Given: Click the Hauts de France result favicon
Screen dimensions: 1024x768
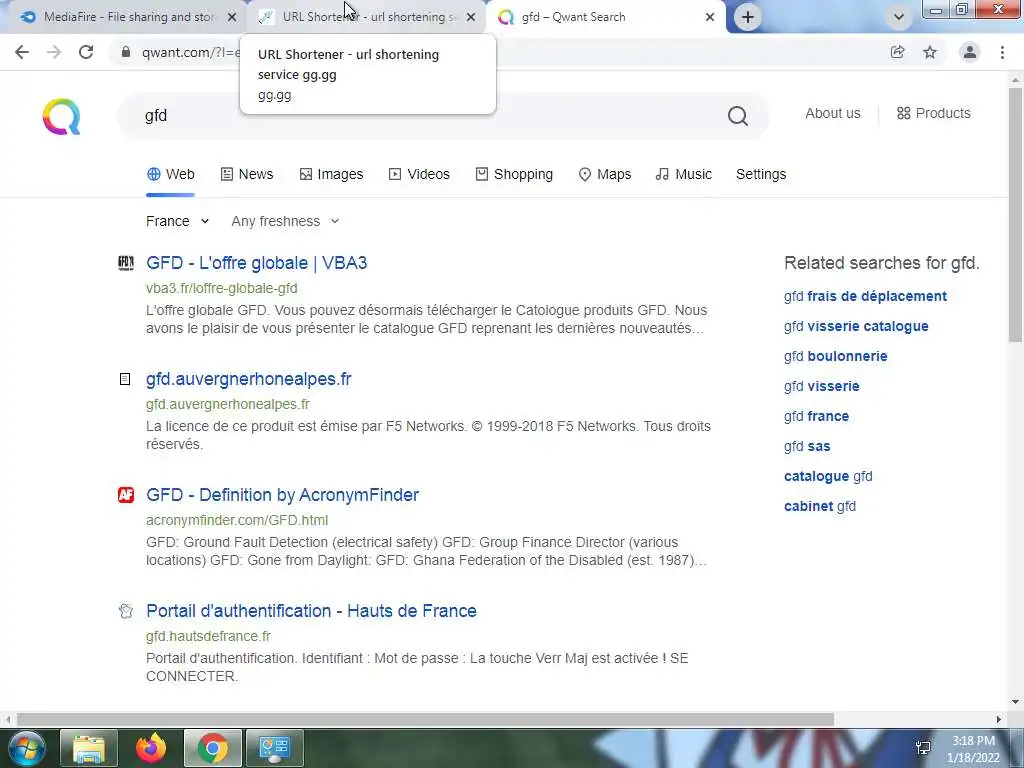Looking at the screenshot, I should click(x=125, y=611).
